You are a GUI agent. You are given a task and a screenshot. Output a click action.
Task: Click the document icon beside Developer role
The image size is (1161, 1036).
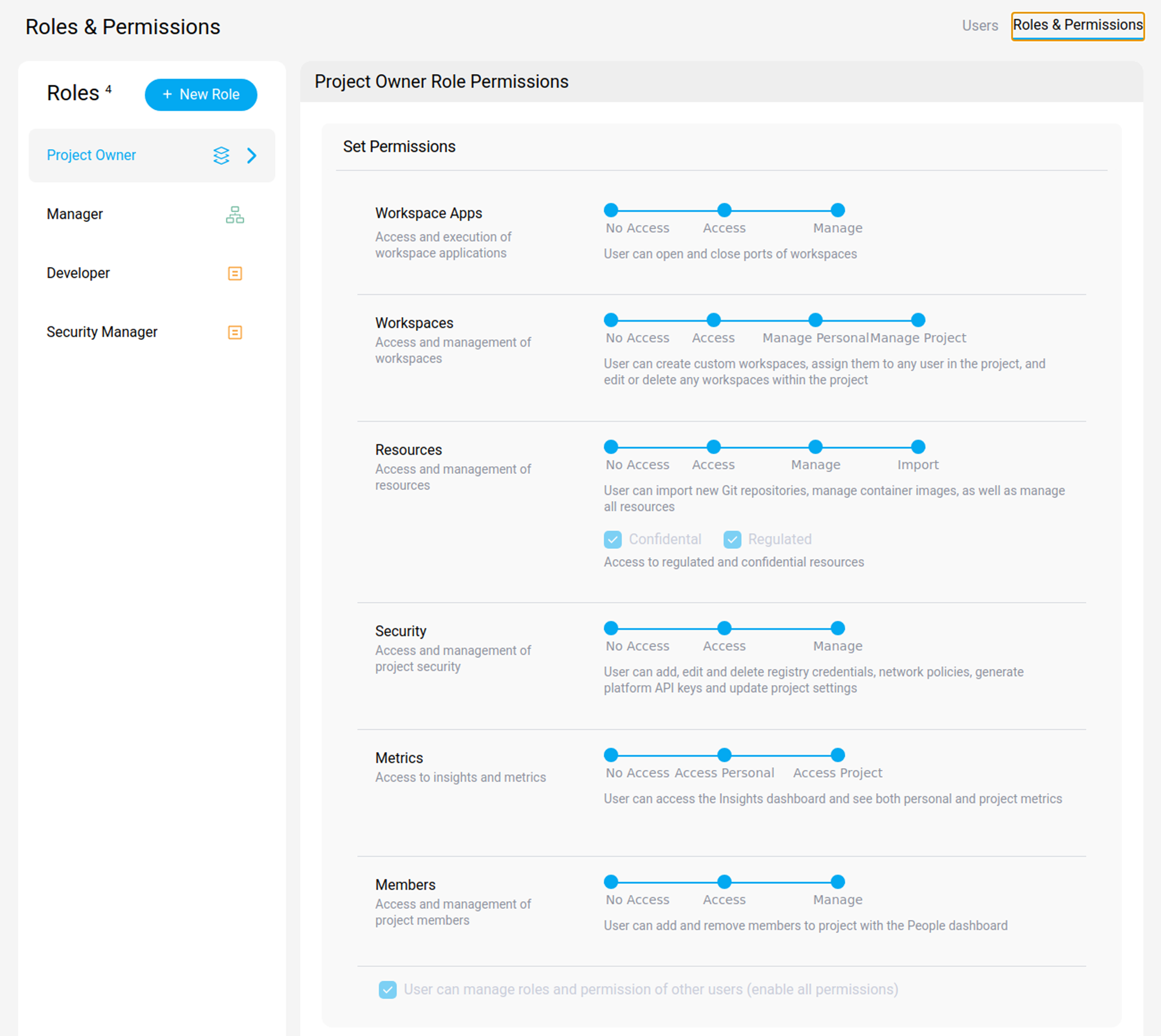tap(235, 273)
